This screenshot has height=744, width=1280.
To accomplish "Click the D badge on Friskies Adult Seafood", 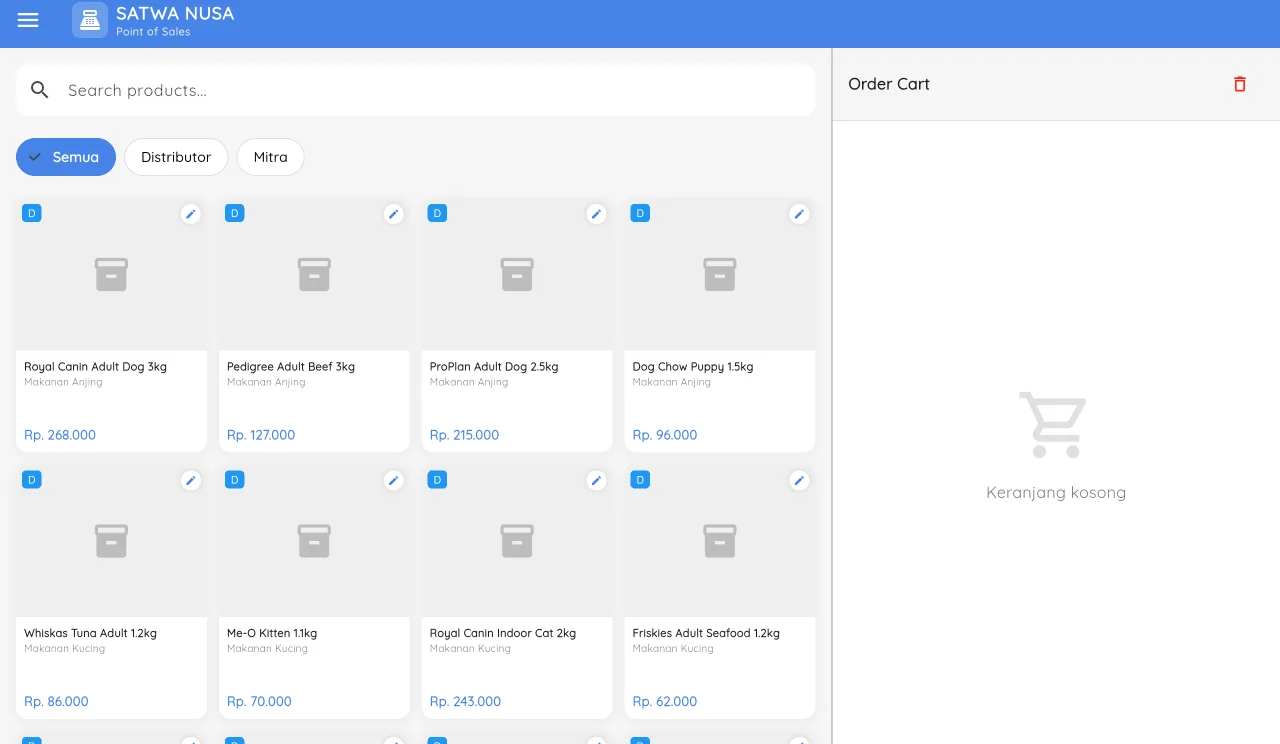I will [x=640, y=480].
